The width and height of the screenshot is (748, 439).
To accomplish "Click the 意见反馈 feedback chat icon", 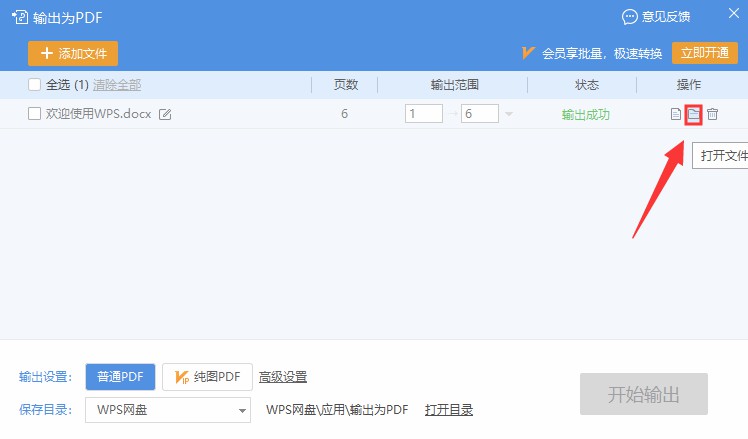I will click(629, 17).
